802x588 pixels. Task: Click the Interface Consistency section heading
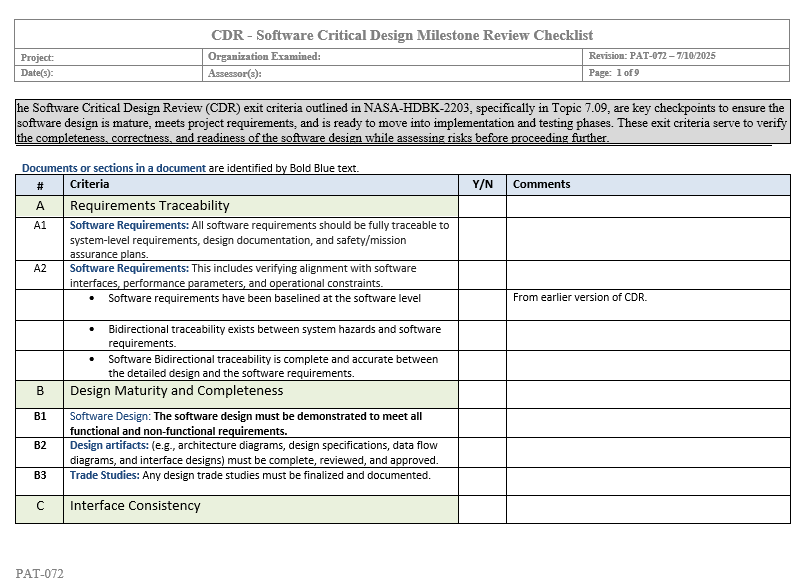point(135,506)
